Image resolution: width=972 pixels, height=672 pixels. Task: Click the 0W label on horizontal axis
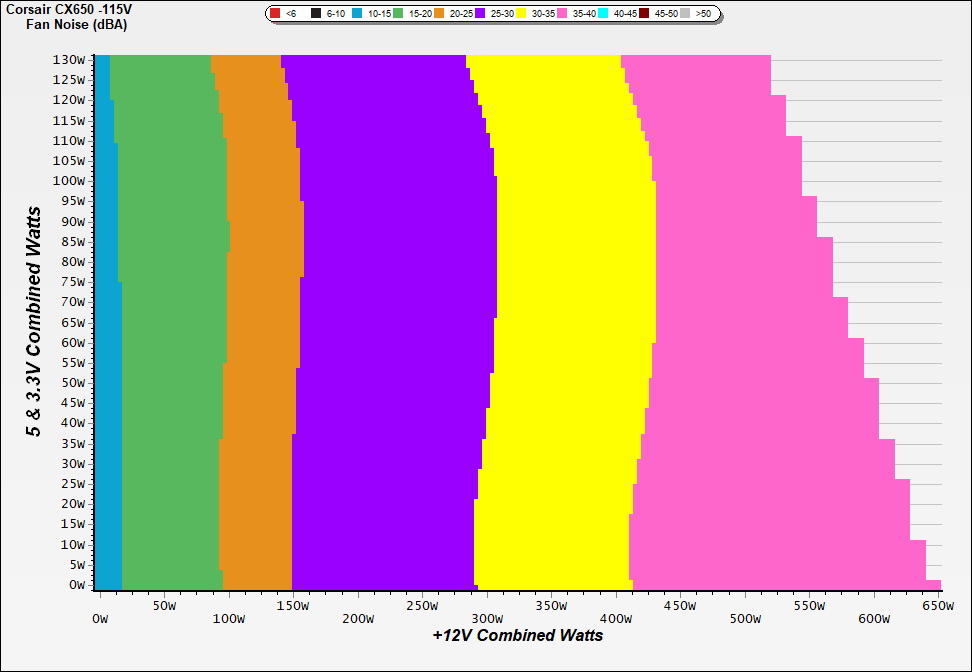[x=99, y=619]
